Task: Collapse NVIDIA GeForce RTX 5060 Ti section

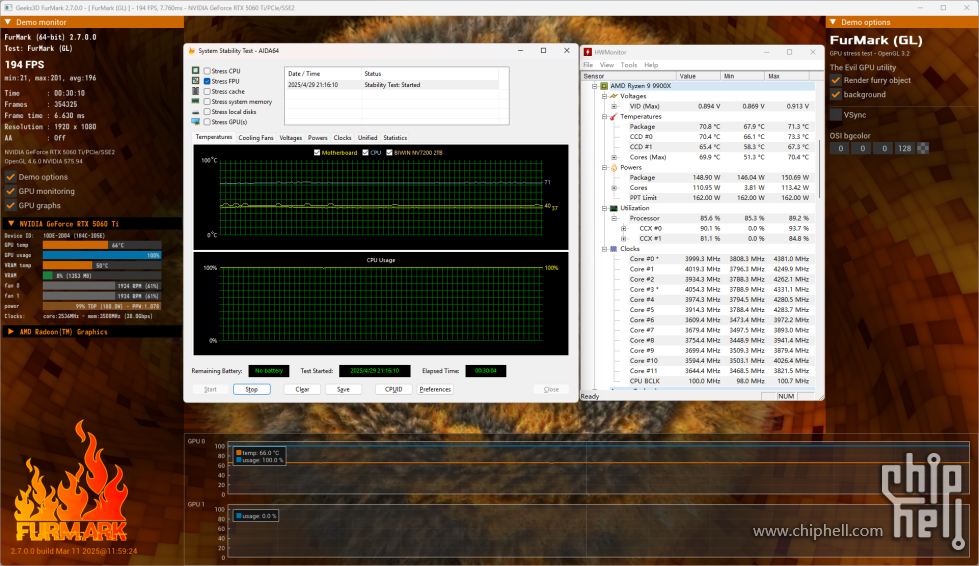Action: pos(11,223)
